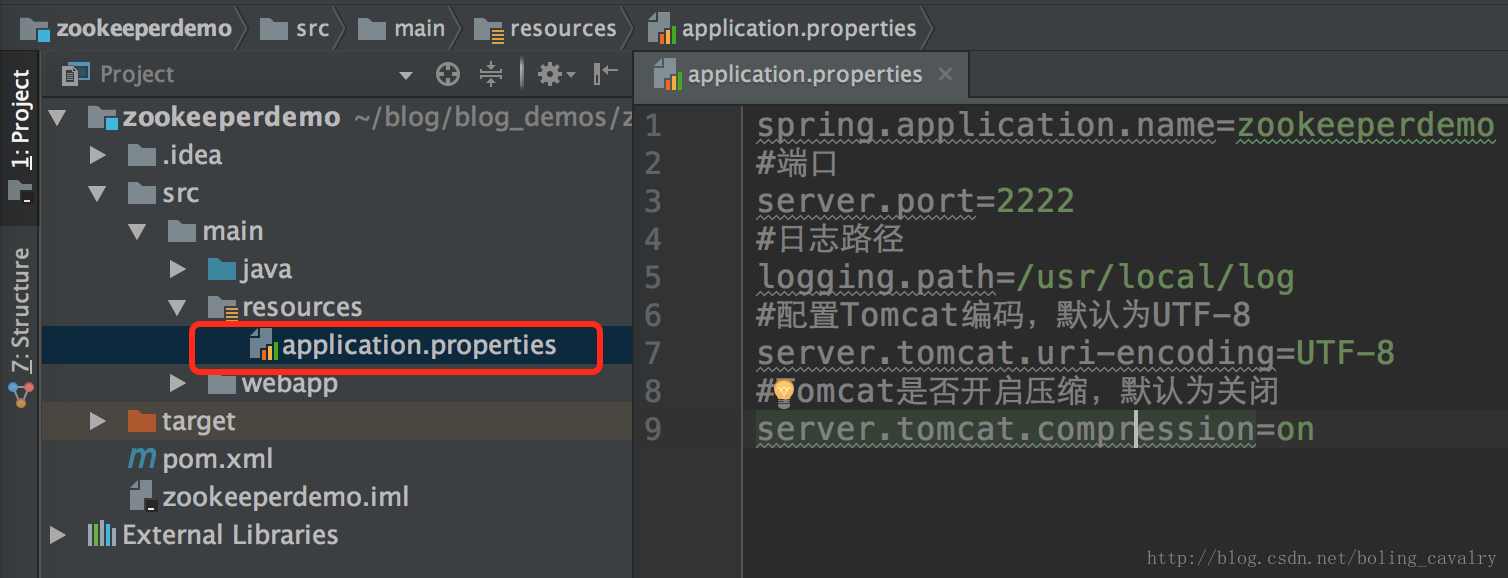Click the target folder icon
This screenshot has width=1508, height=578.
point(142,421)
